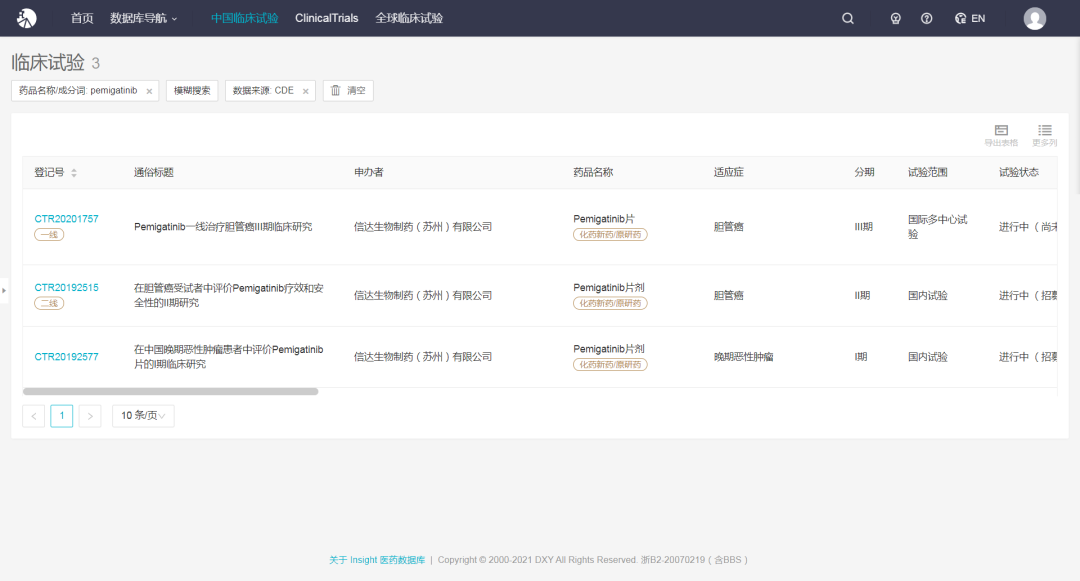Click 国际多中心试验 cell

(937, 226)
